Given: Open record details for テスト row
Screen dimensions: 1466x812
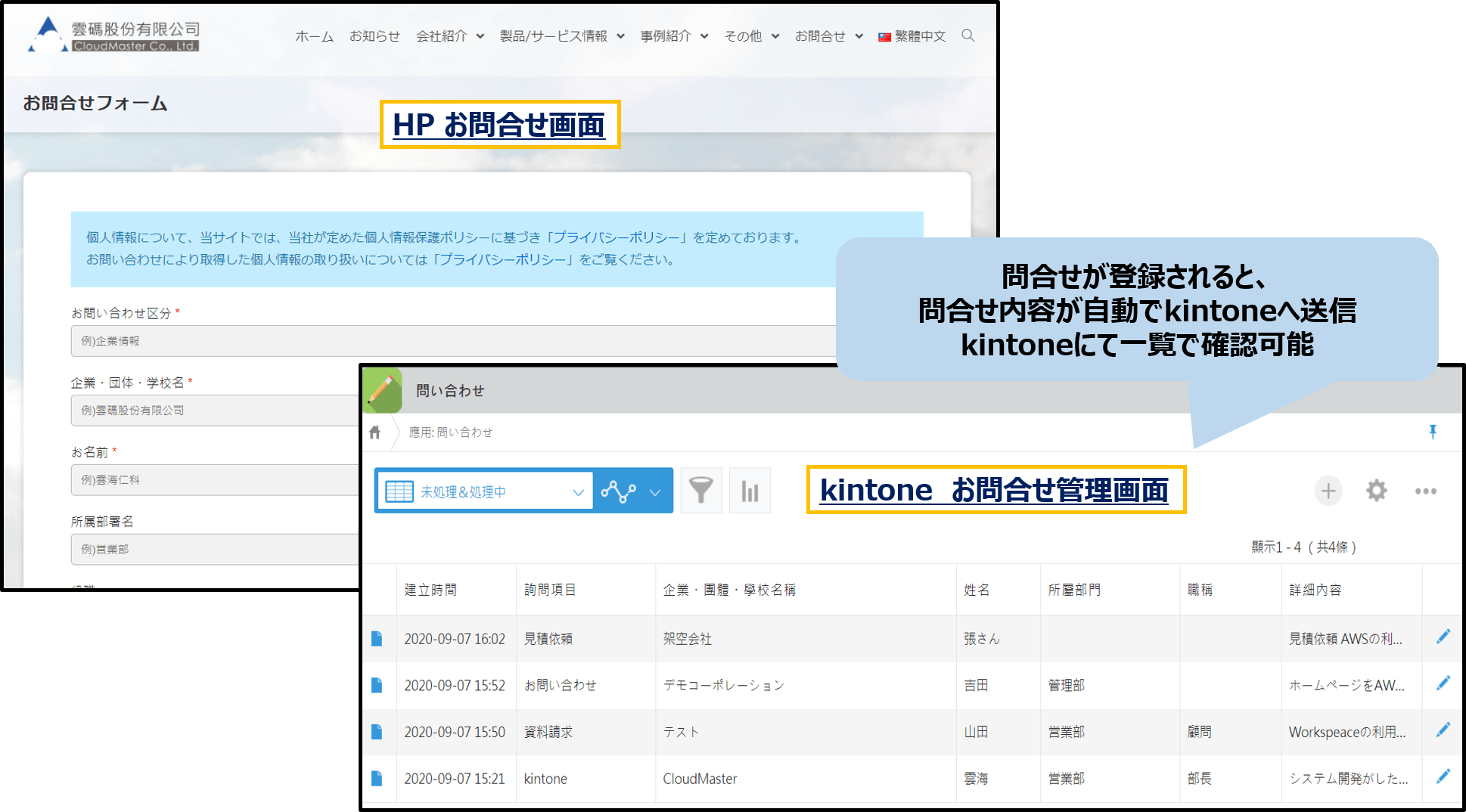Looking at the screenshot, I should coord(377,732).
